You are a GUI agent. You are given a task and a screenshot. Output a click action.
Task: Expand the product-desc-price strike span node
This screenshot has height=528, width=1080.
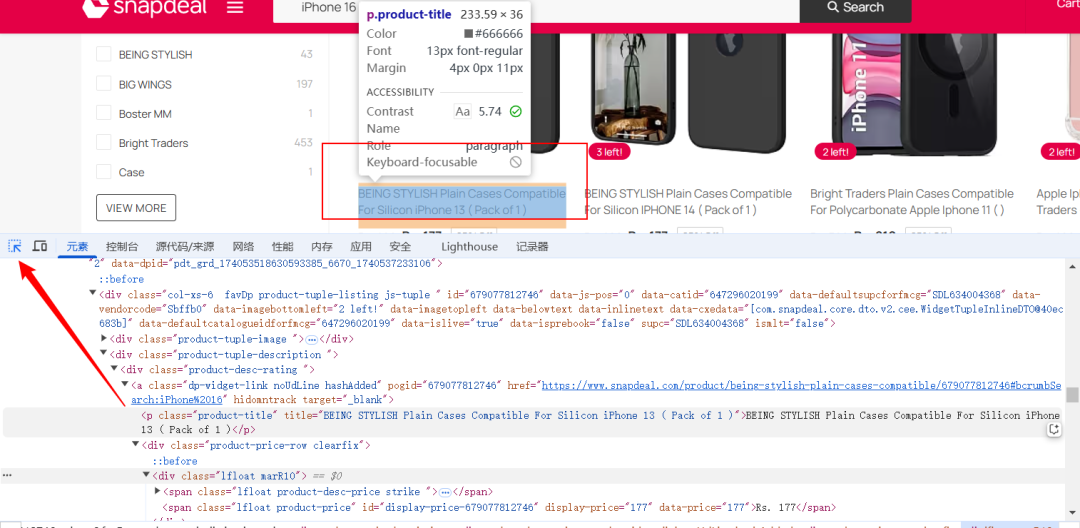click(157, 492)
